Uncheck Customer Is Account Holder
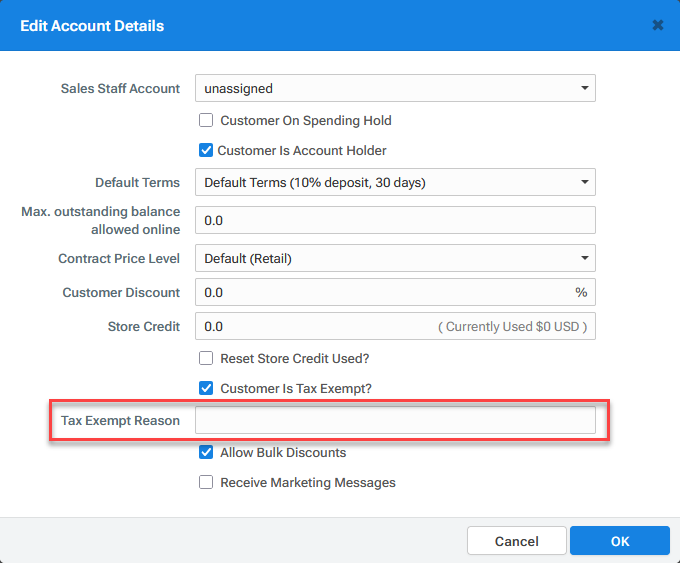The height and width of the screenshot is (563, 680). coord(206,151)
